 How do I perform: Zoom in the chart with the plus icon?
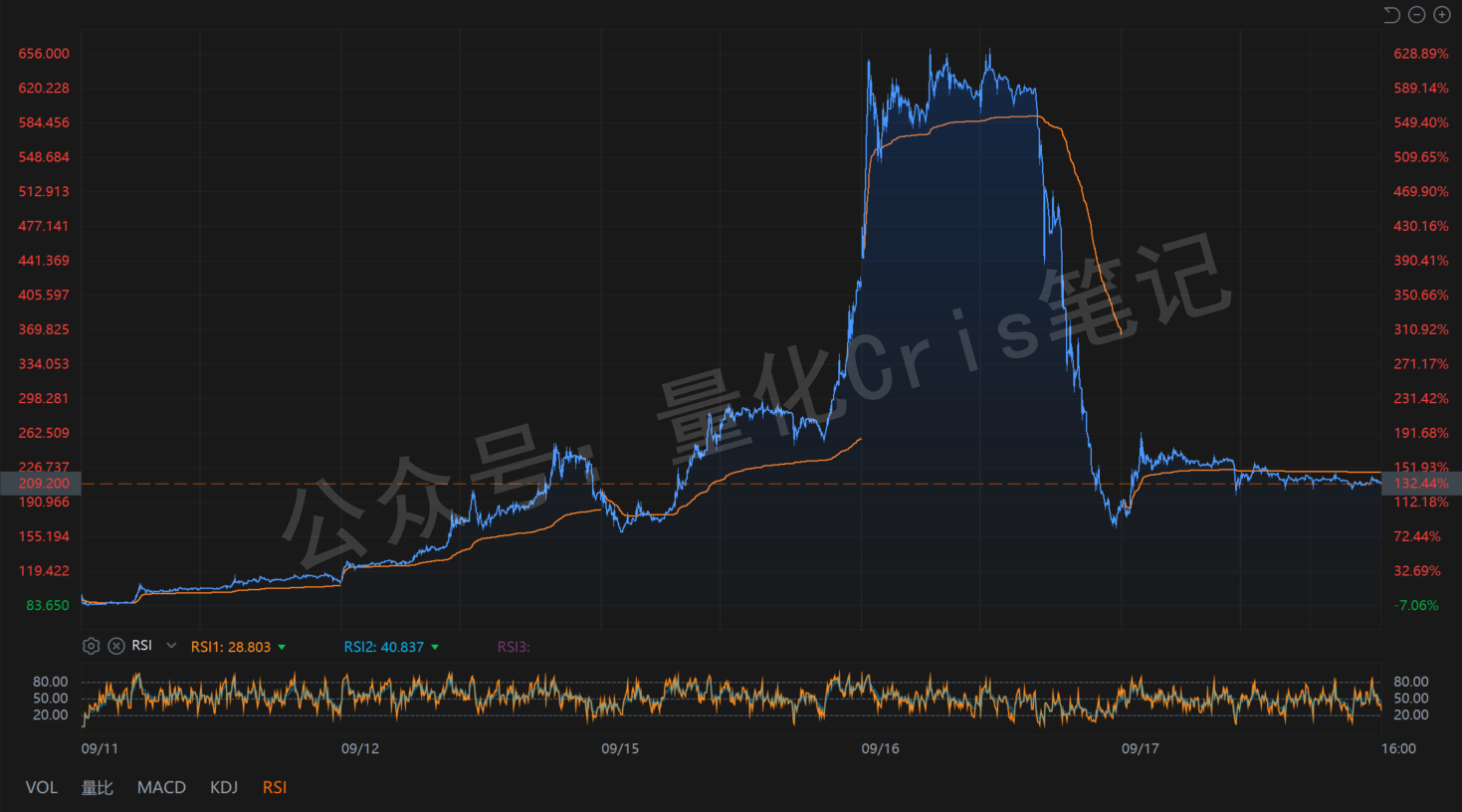1441,14
